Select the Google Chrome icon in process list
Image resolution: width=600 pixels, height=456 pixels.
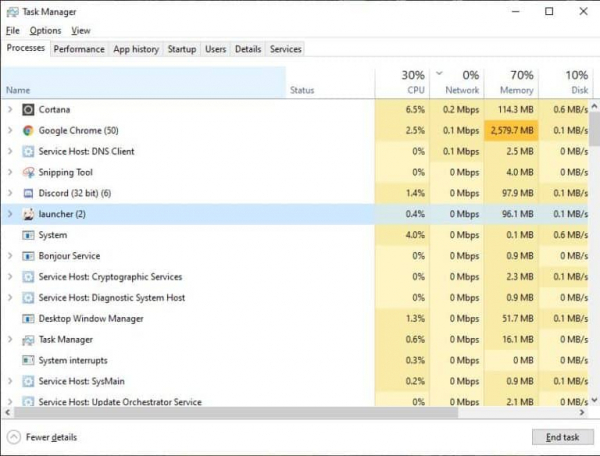(28, 131)
